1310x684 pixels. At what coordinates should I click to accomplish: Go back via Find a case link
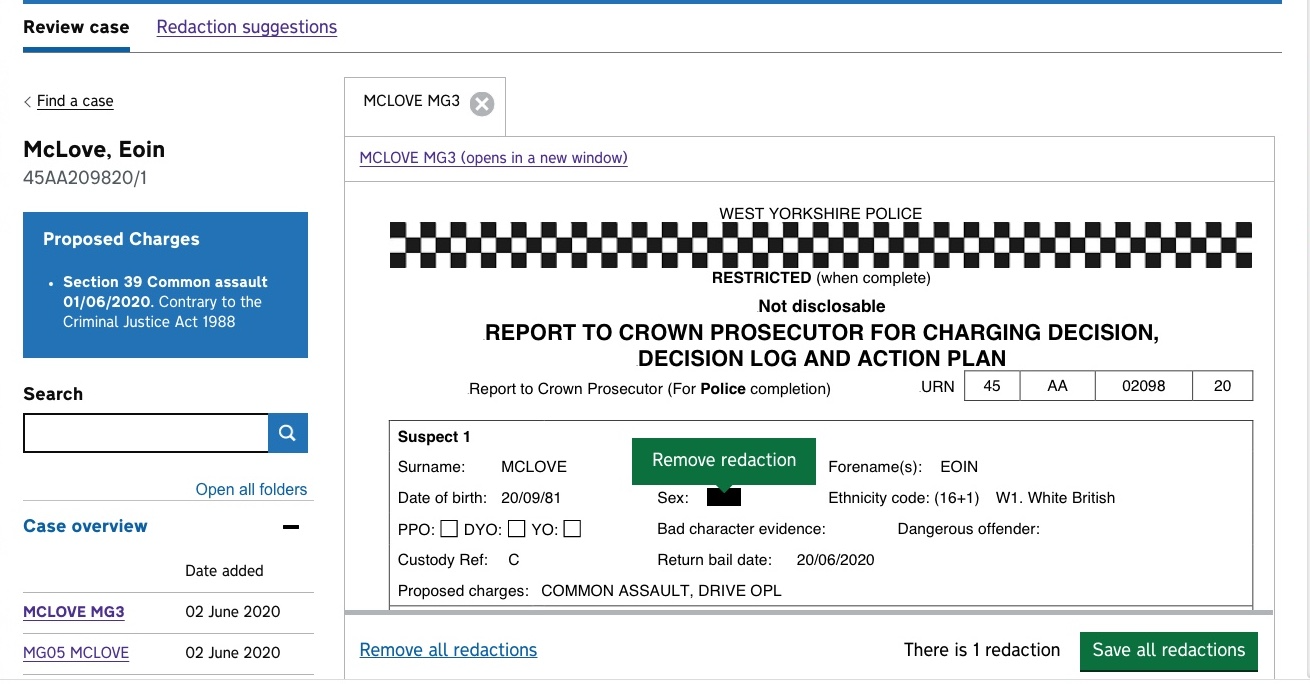(x=75, y=101)
